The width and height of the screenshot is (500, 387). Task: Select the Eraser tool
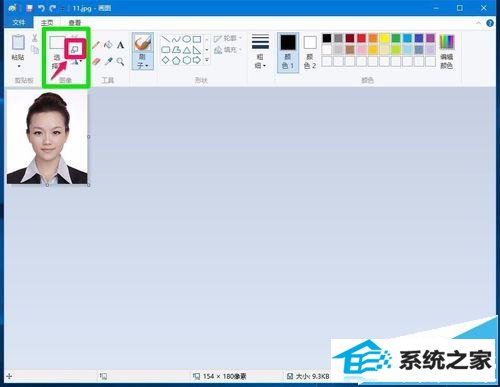(x=96, y=61)
